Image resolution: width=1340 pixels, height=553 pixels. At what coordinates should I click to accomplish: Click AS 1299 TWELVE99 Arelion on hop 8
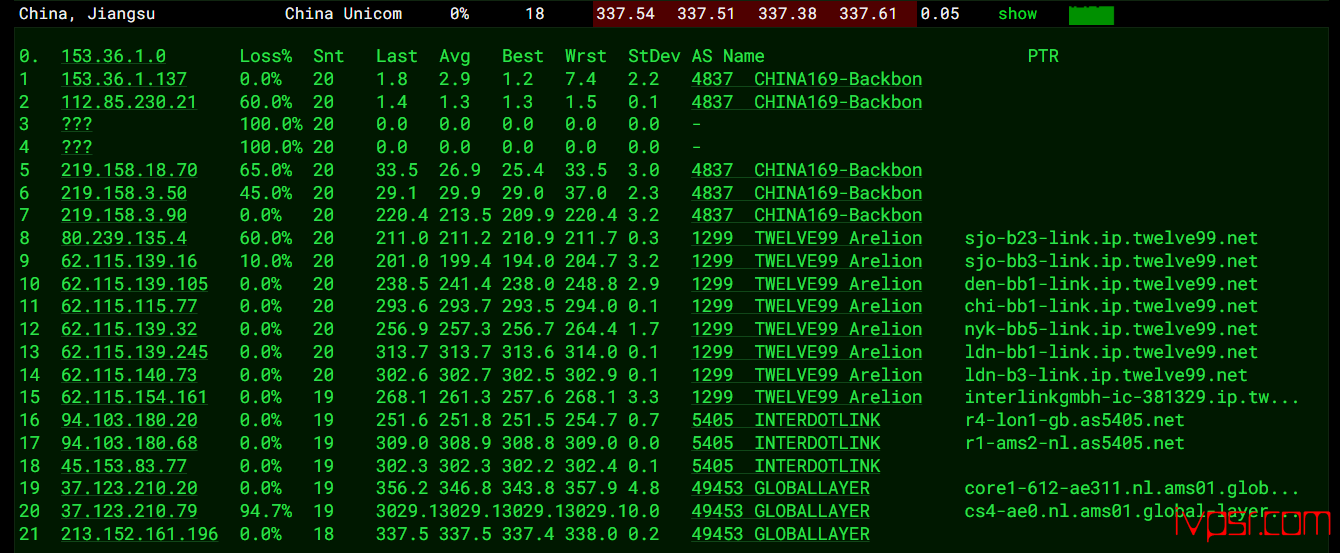807,238
